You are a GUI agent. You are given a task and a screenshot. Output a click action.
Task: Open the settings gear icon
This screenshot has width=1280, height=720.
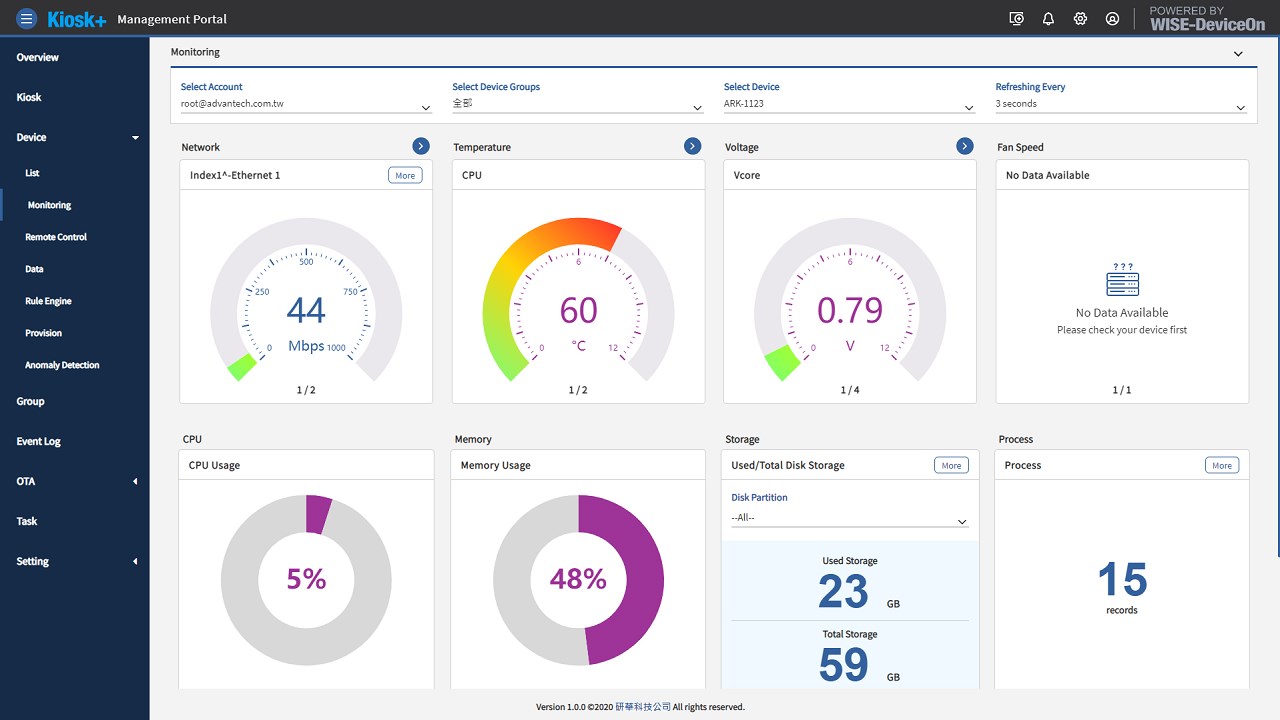coord(1080,18)
